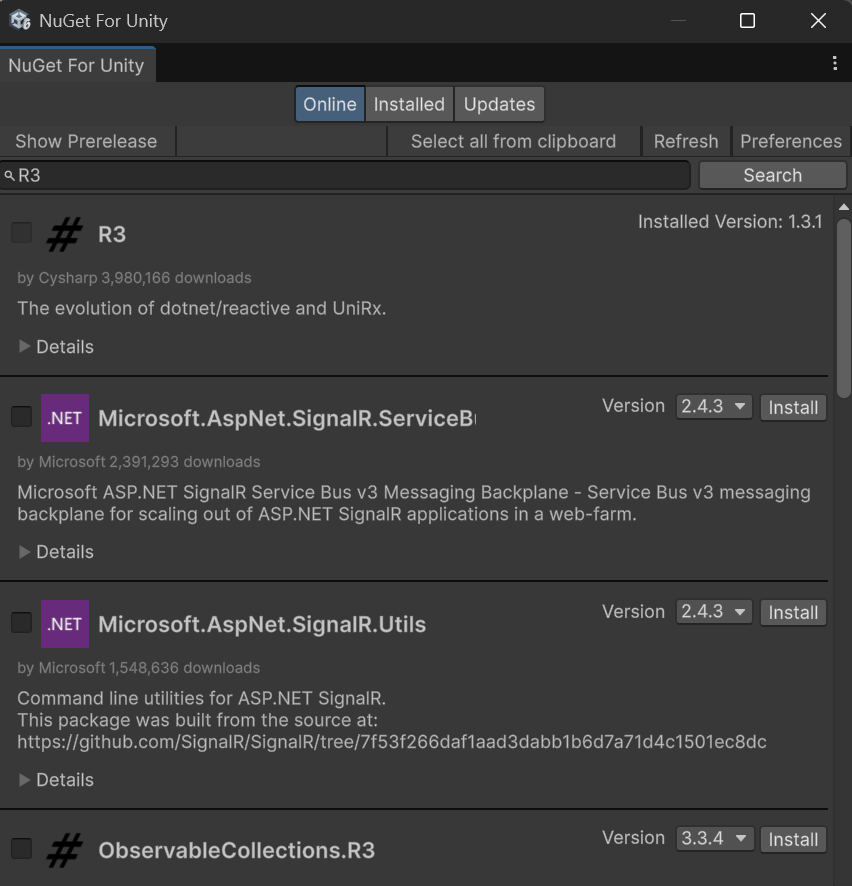This screenshot has height=886, width=852.
Task: Install ObservableCollections.R3 package
Action: point(793,839)
